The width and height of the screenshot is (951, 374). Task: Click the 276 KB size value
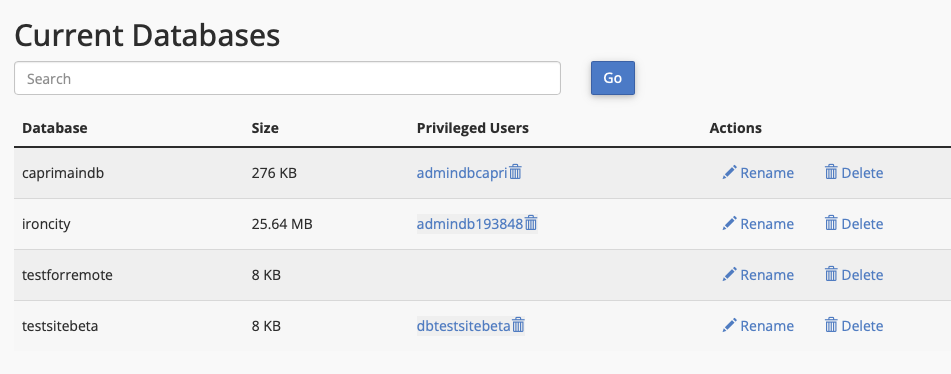[274, 173]
